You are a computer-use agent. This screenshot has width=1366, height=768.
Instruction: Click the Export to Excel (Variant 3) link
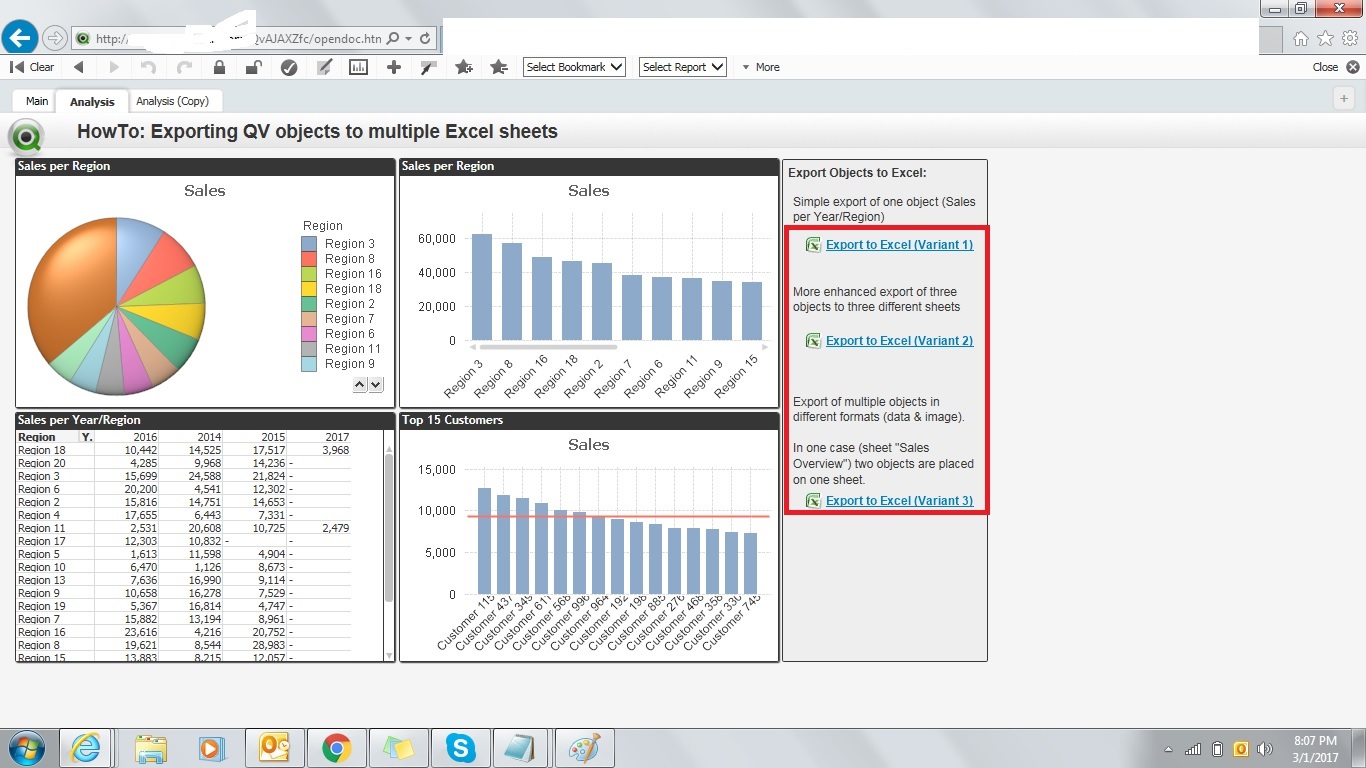[899, 501]
